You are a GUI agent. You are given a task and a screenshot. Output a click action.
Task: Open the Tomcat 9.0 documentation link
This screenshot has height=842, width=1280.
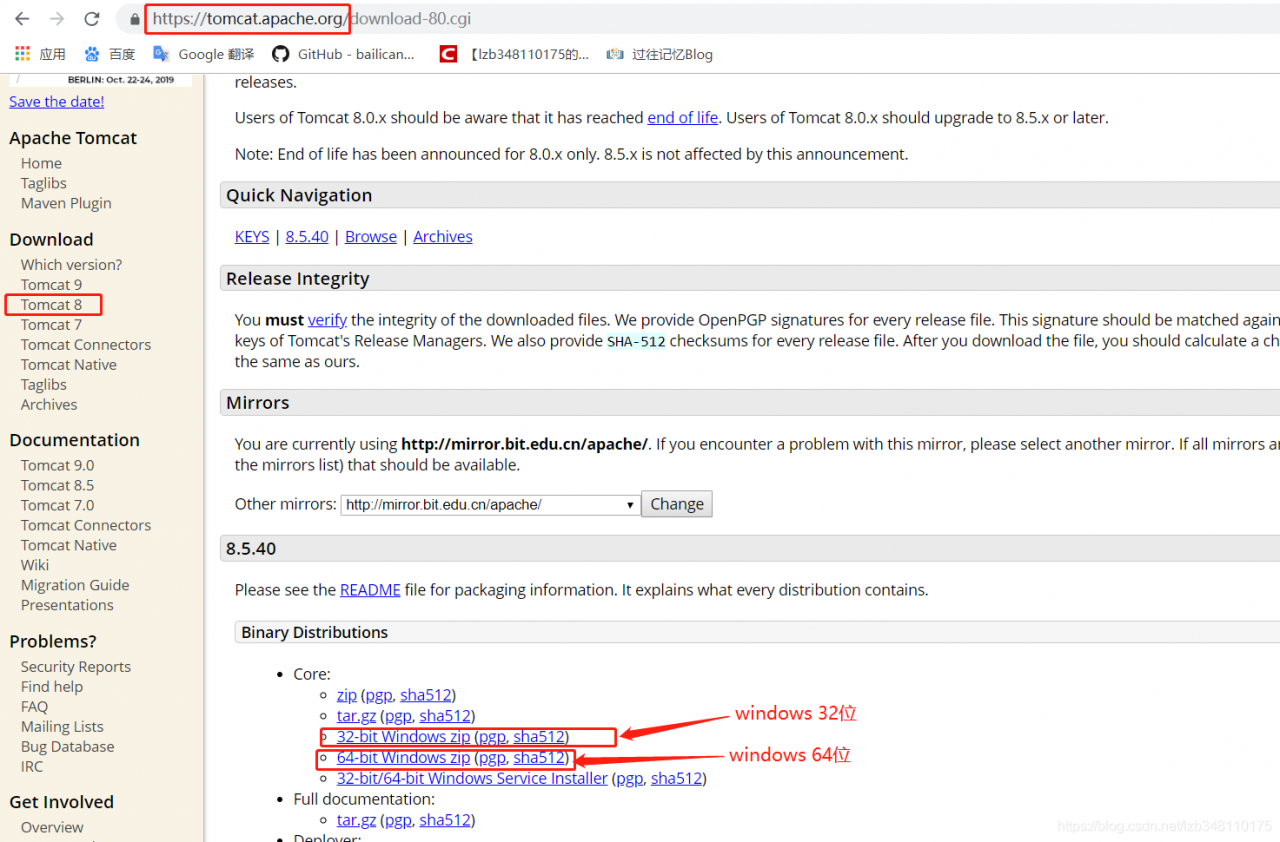(x=57, y=465)
